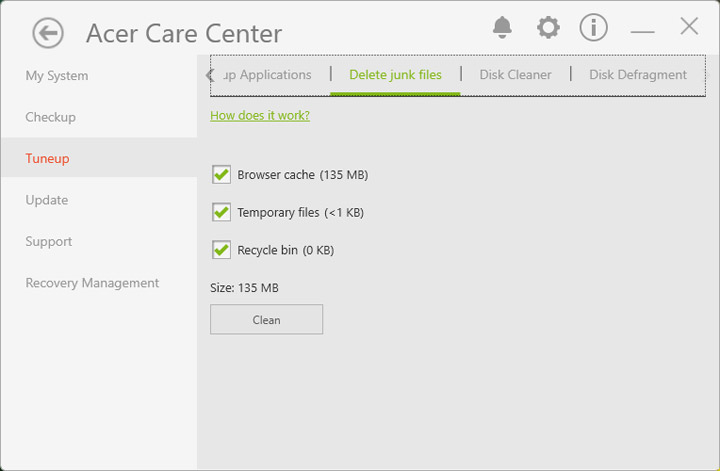Viewport: 720px width, 471px height.
Task: Select Update in the sidebar
Action: pyautogui.click(x=47, y=200)
